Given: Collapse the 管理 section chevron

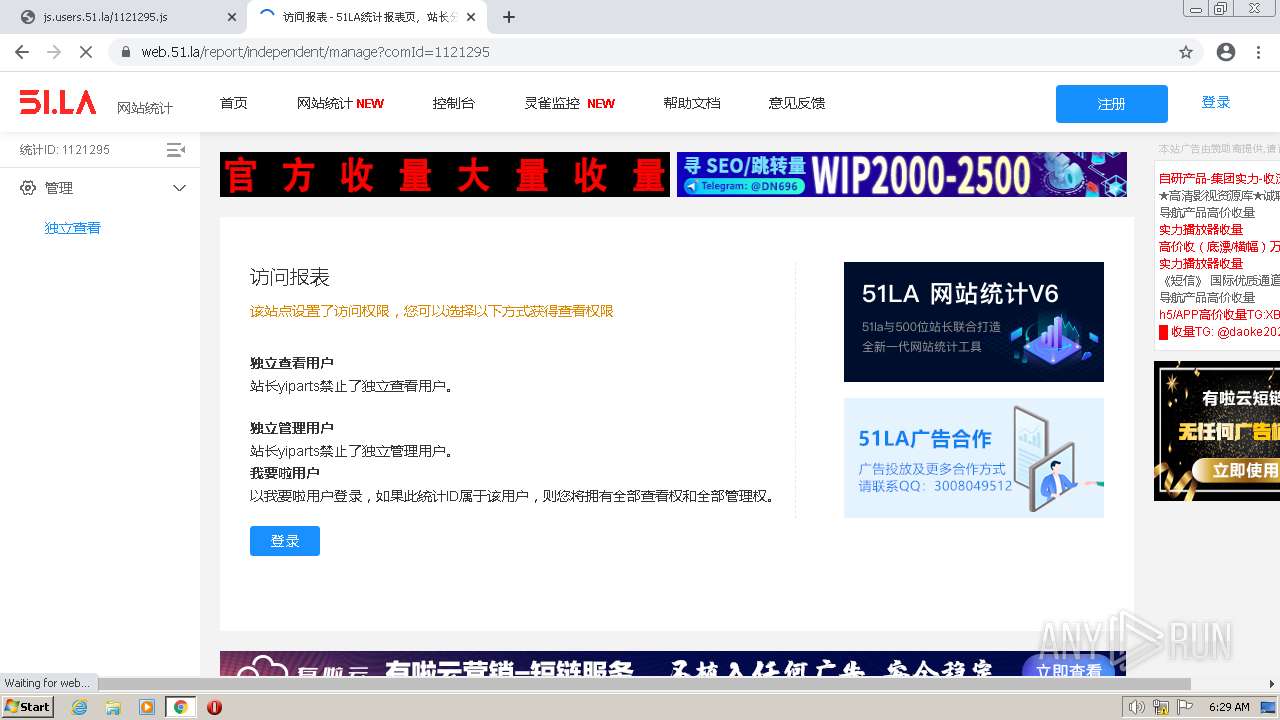Looking at the screenshot, I should tap(179, 188).
